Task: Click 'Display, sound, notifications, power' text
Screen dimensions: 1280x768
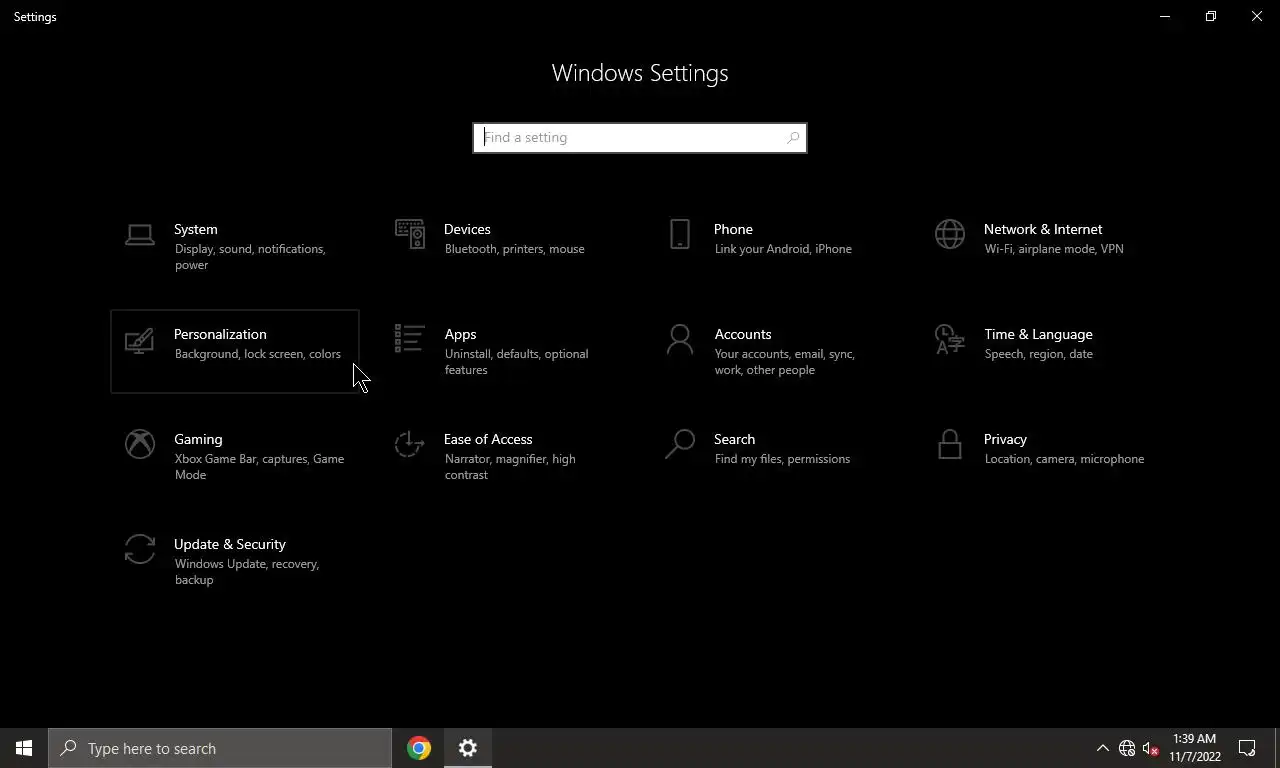Action: tap(250, 257)
